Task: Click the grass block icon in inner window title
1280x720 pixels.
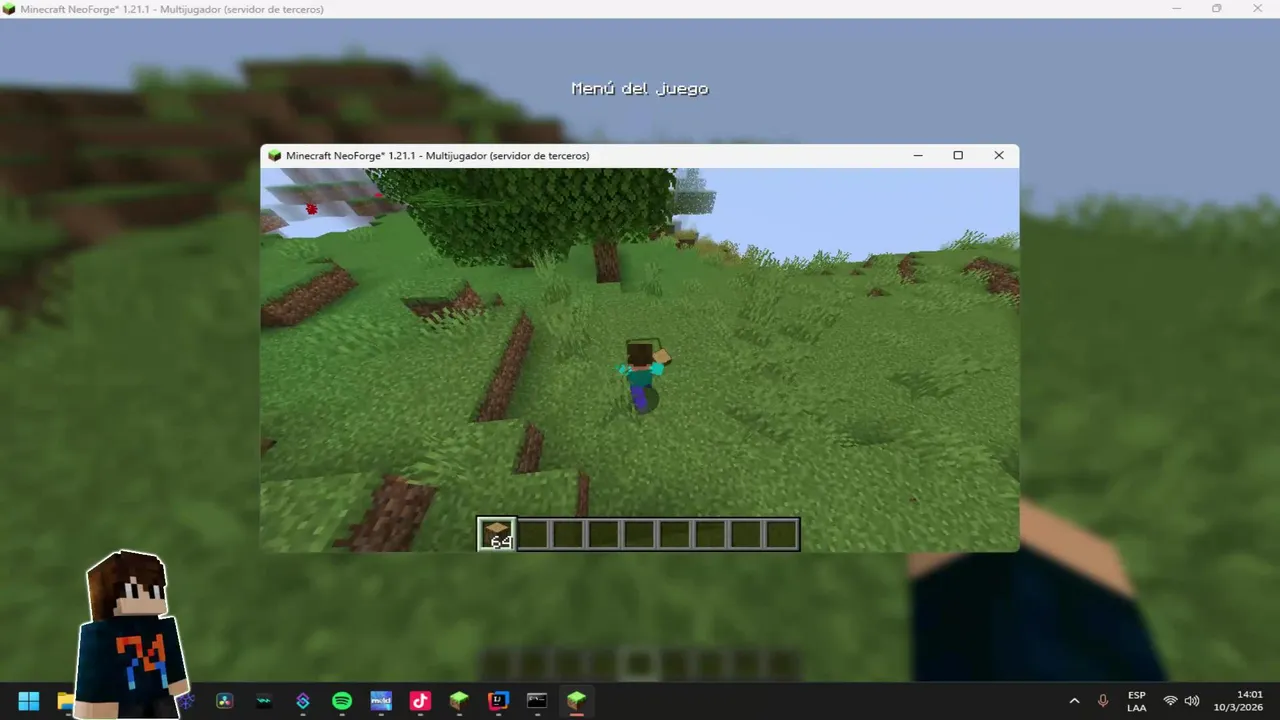Action: 274,156
